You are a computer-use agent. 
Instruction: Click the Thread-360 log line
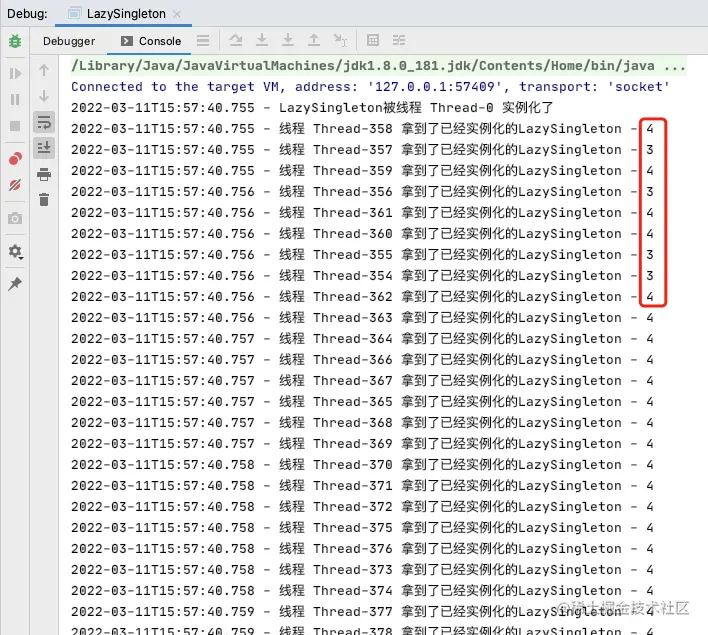363,233
